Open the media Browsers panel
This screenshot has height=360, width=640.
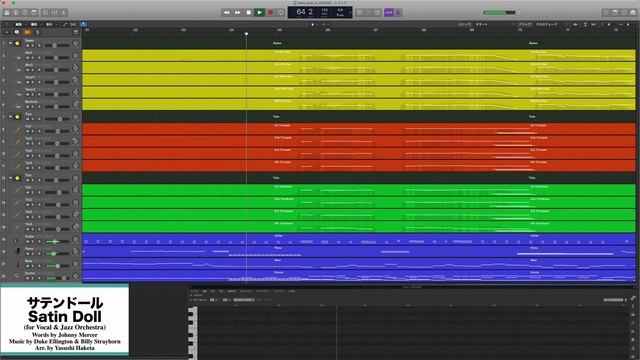click(633, 13)
